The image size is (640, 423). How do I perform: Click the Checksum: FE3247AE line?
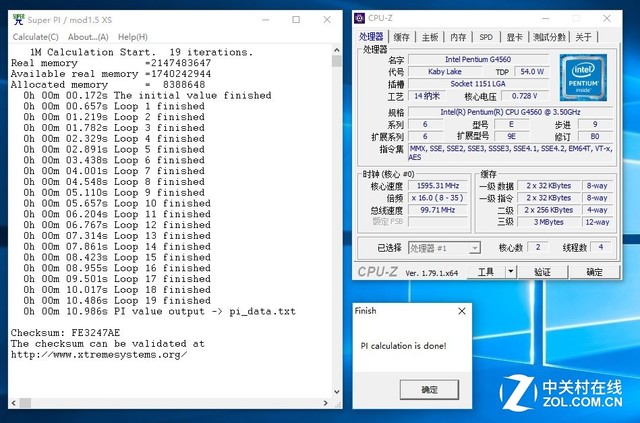[65, 333]
